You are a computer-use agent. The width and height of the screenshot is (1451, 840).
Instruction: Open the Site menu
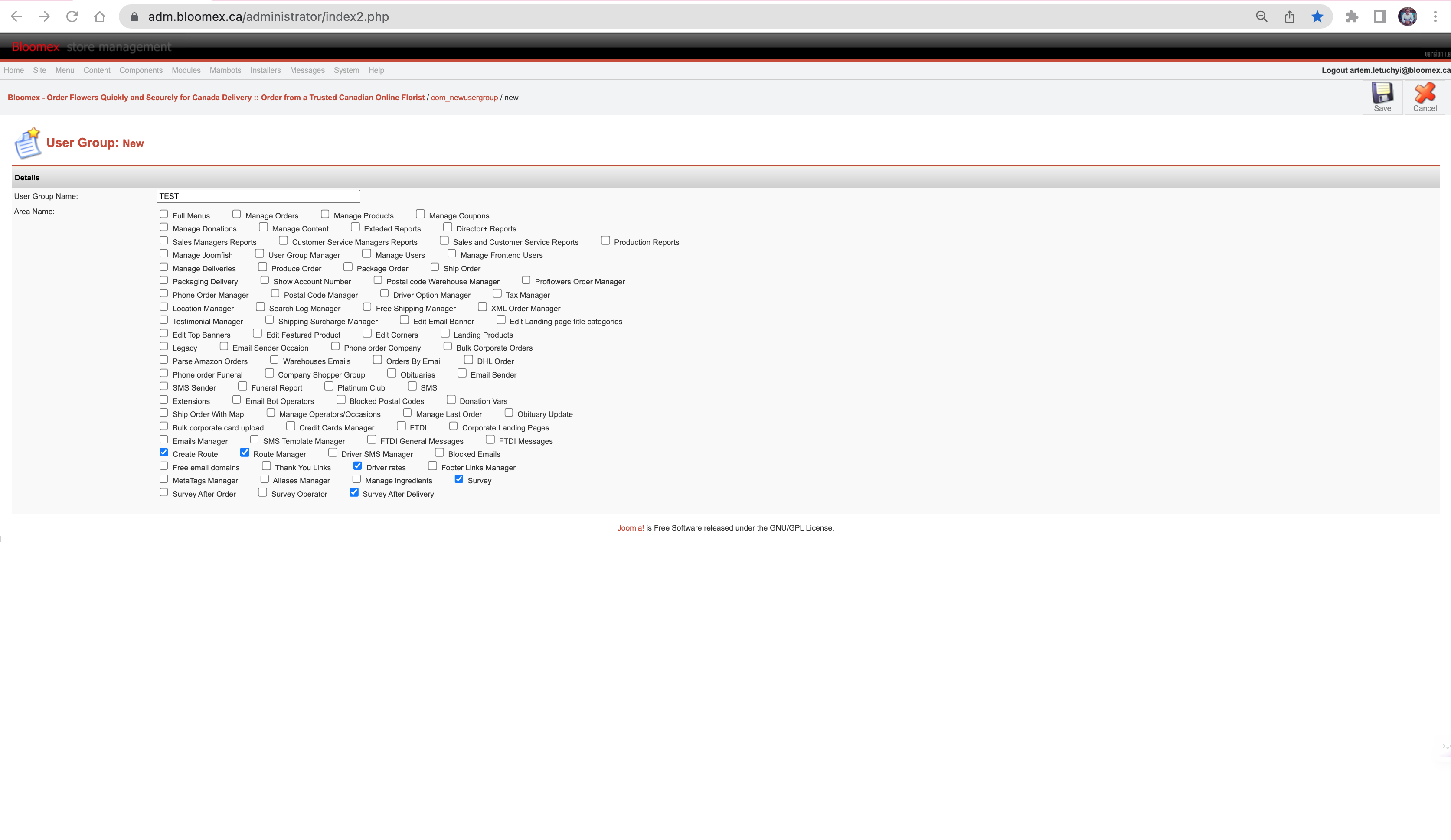coord(40,70)
